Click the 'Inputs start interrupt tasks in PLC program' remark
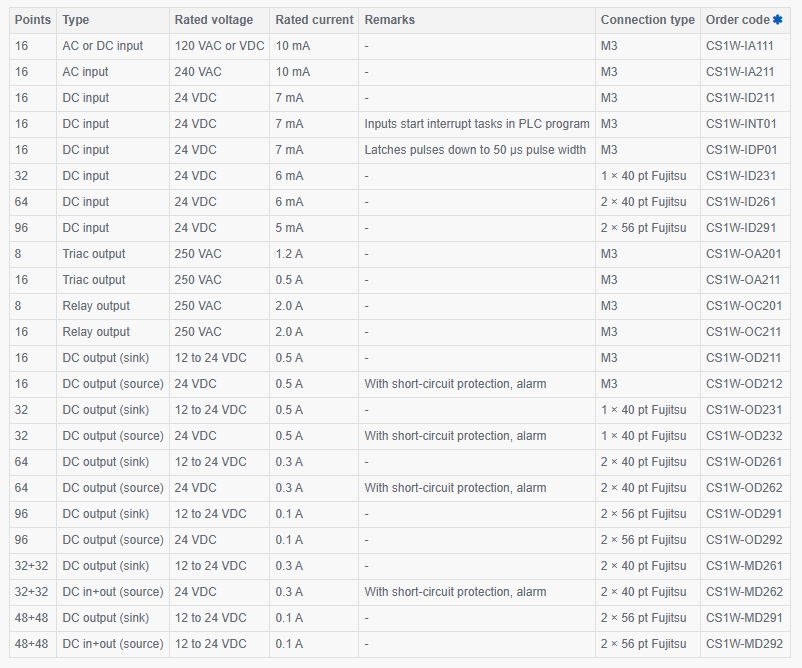The image size is (802, 668). click(477, 124)
